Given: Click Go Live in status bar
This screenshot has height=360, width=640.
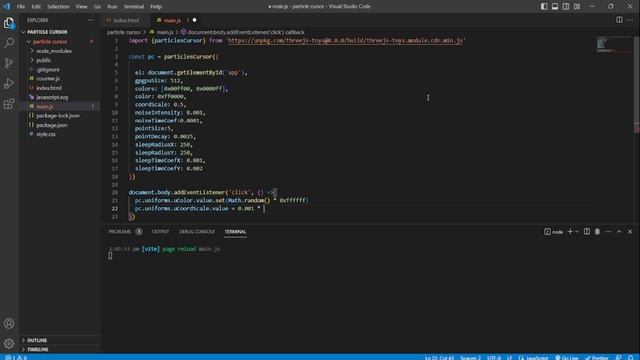Looking at the screenshot, I should [567, 358].
